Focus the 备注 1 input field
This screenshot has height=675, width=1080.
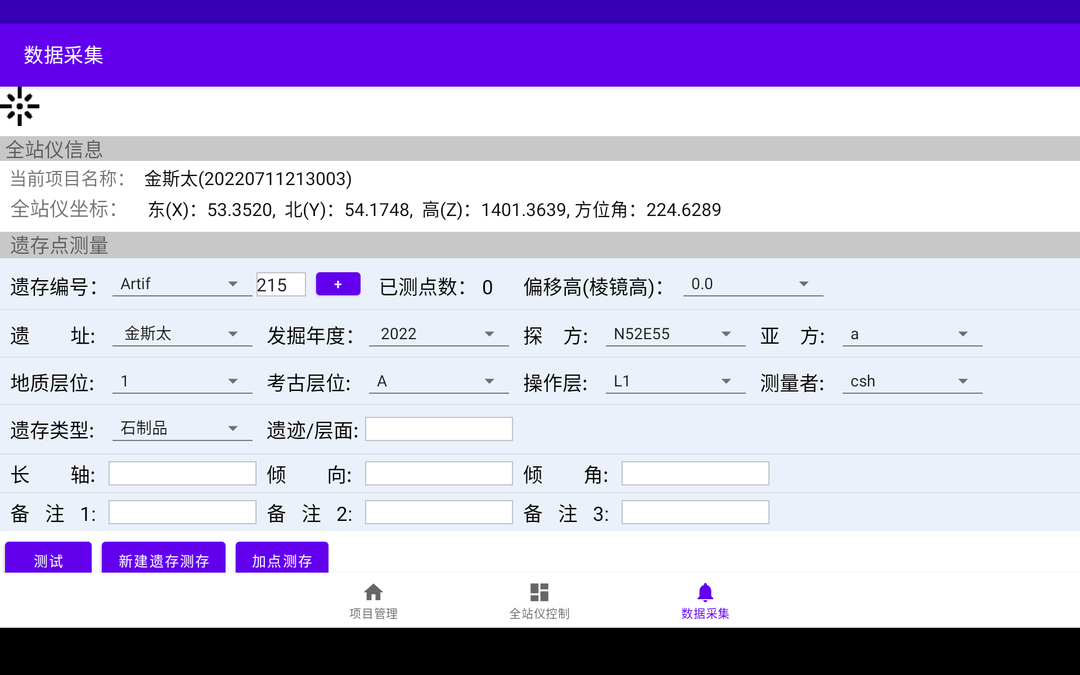pyautogui.click(x=183, y=512)
